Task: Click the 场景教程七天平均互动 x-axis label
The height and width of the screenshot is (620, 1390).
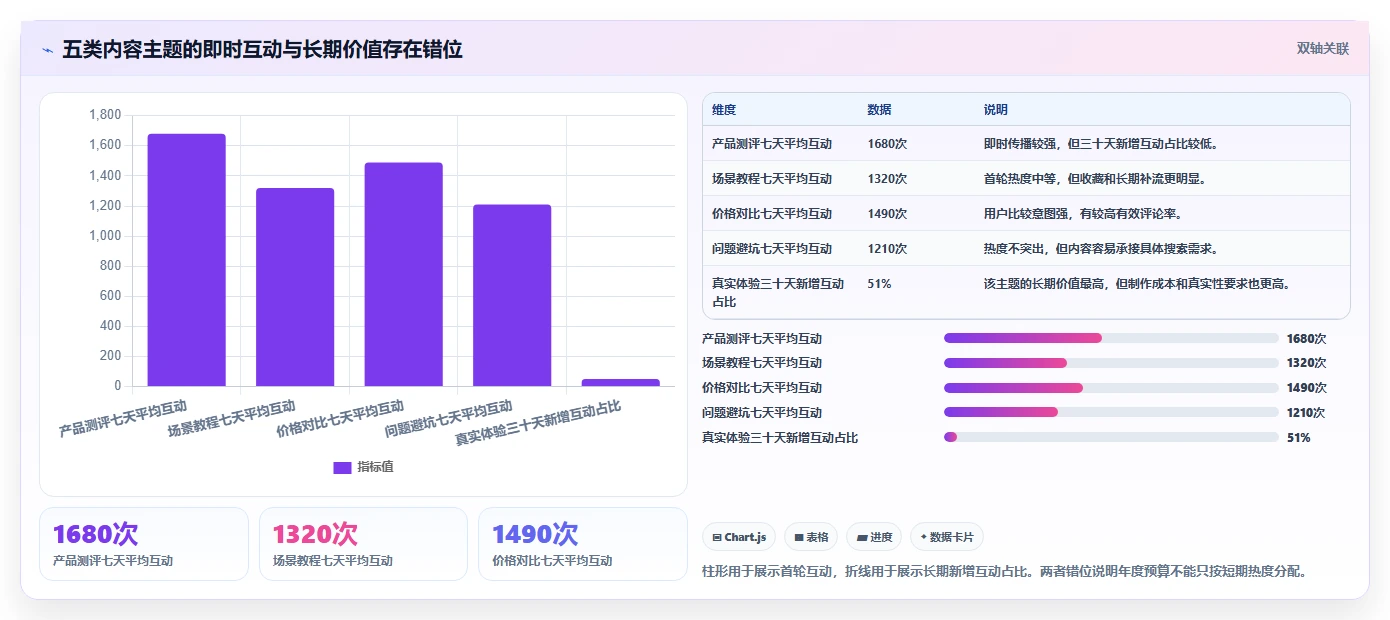Action: coord(232,420)
